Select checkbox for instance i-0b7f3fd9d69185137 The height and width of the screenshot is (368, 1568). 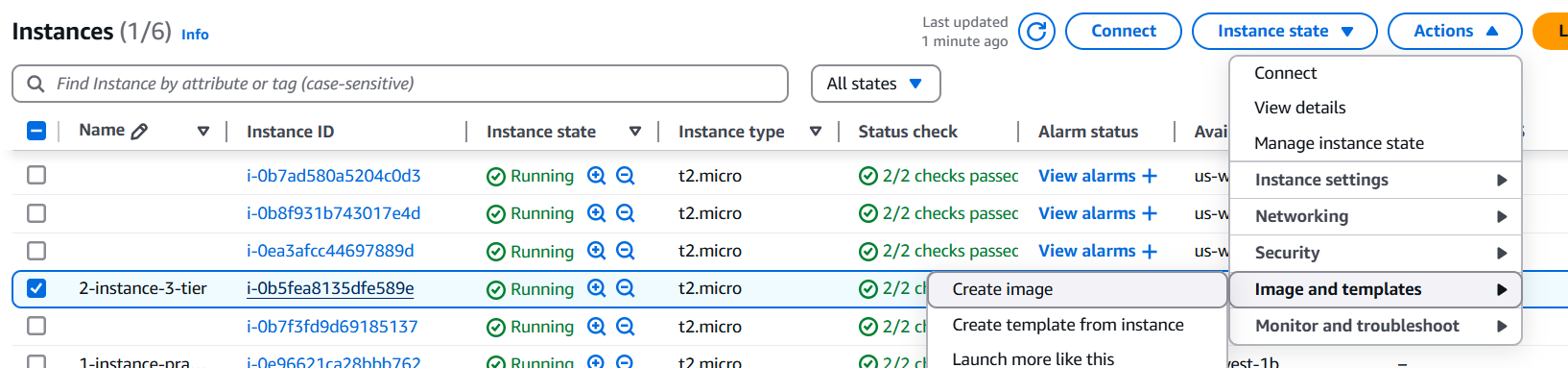[36, 326]
